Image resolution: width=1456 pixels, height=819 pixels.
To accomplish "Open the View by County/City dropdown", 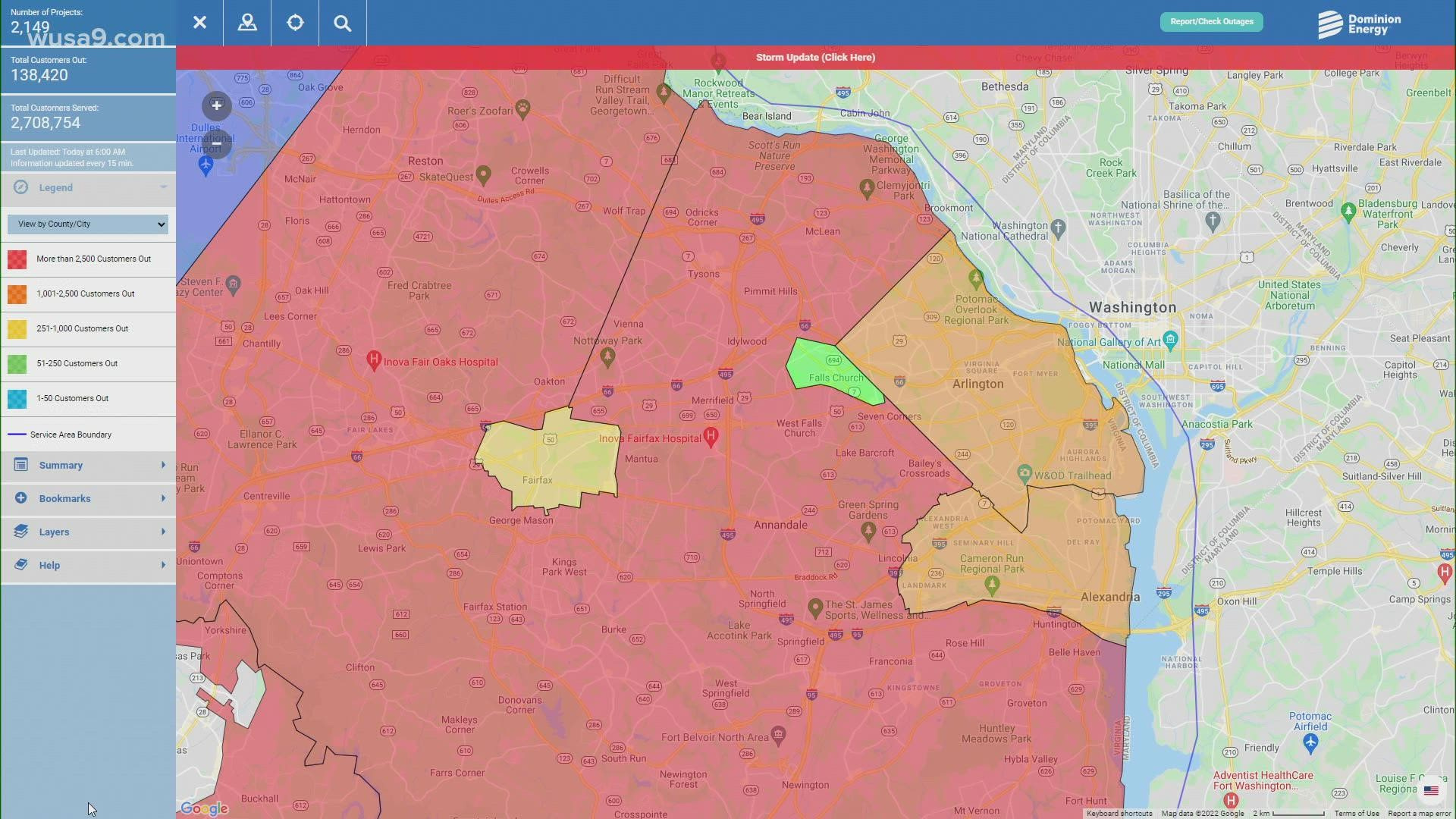I will click(x=88, y=224).
